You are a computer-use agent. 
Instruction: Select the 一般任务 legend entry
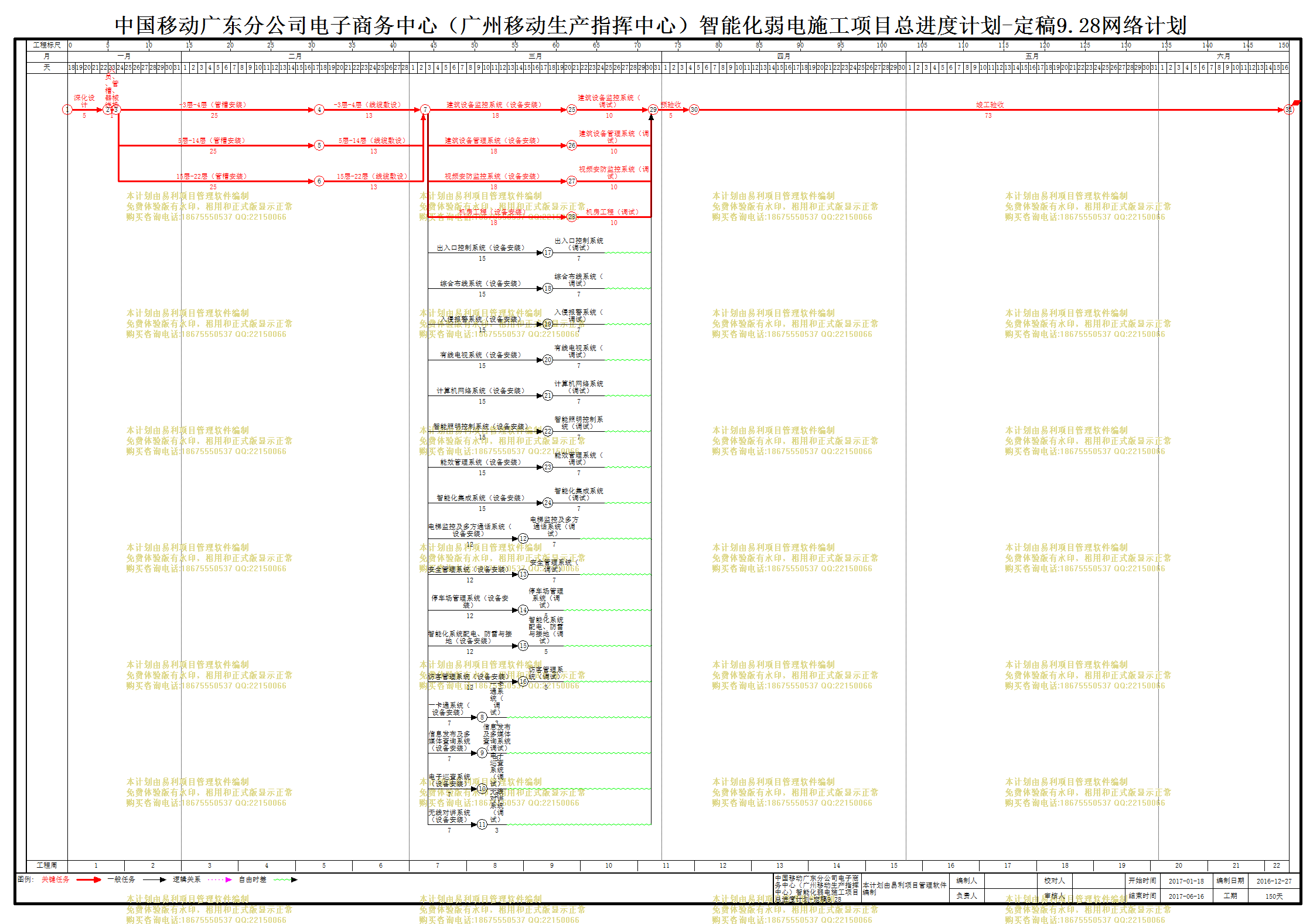pyautogui.click(x=121, y=879)
